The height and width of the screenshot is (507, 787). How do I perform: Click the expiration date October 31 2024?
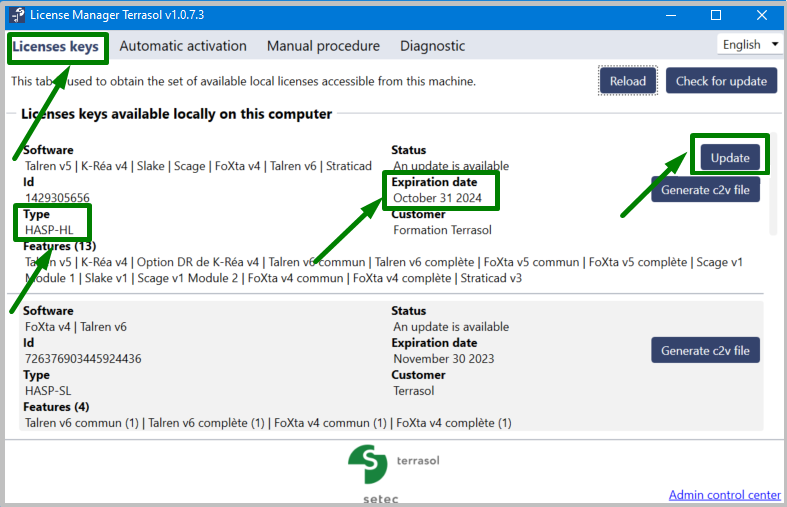[437, 198]
